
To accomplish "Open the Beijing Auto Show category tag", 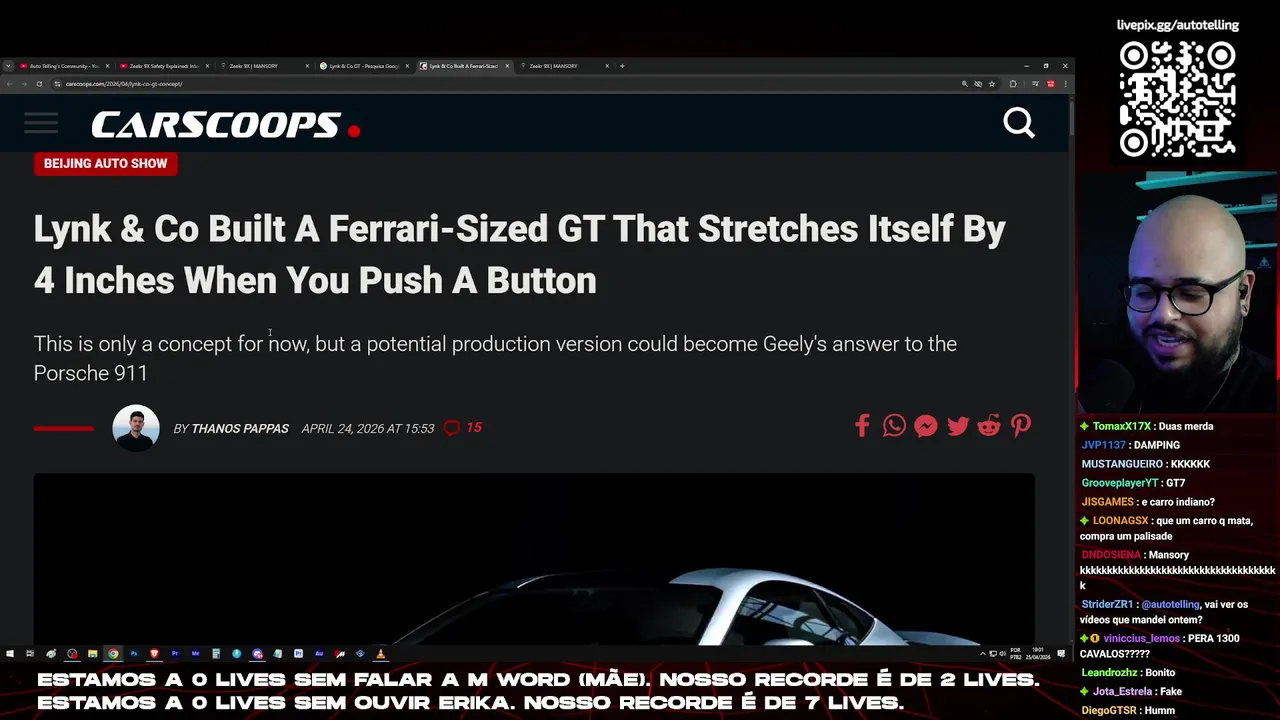I will tap(105, 163).
